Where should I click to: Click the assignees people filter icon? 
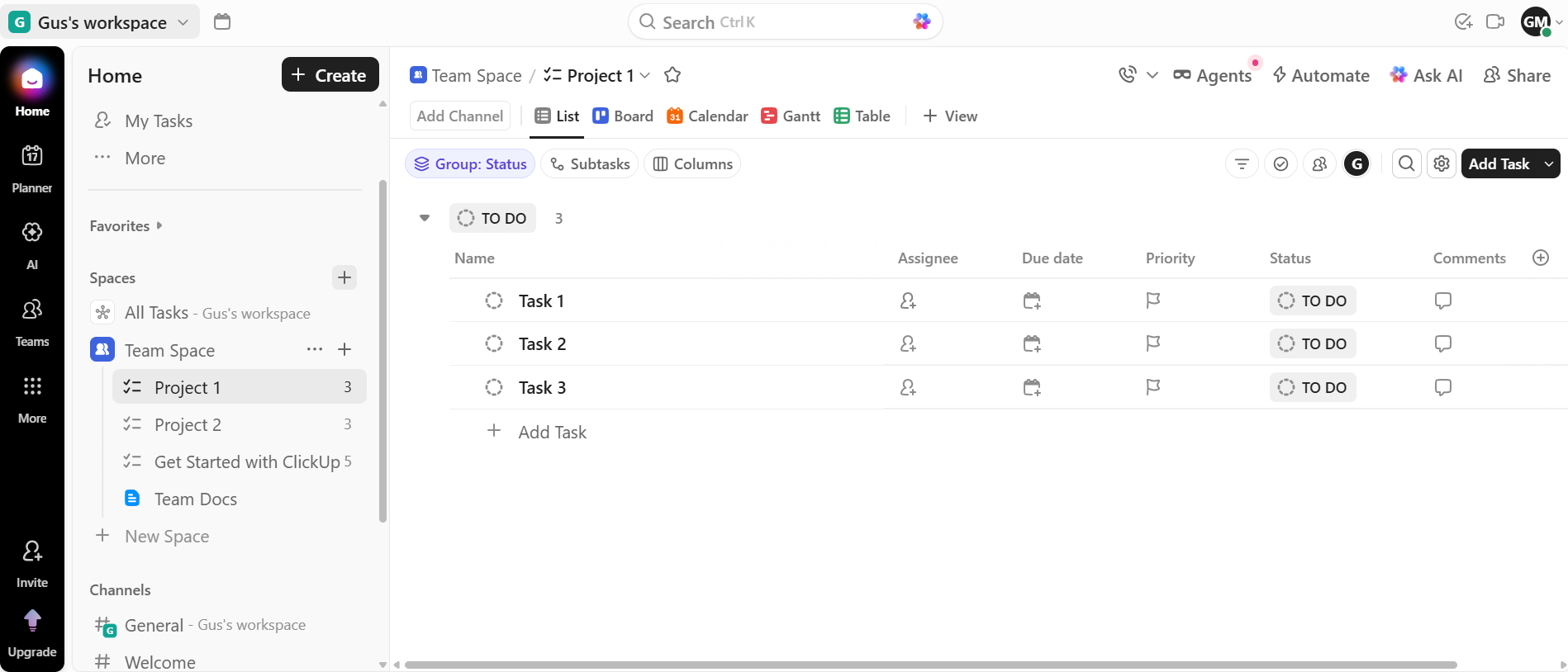(1319, 164)
